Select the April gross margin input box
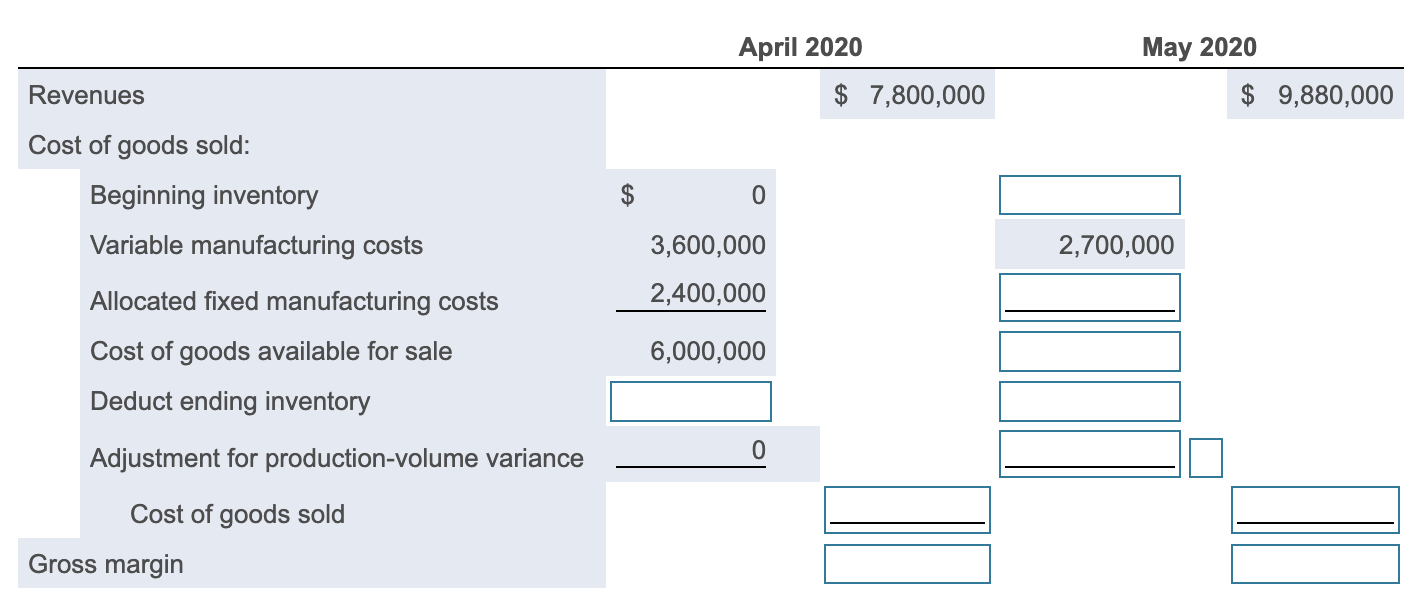The height and width of the screenshot is (606, 1426). (x=906, y=564)
